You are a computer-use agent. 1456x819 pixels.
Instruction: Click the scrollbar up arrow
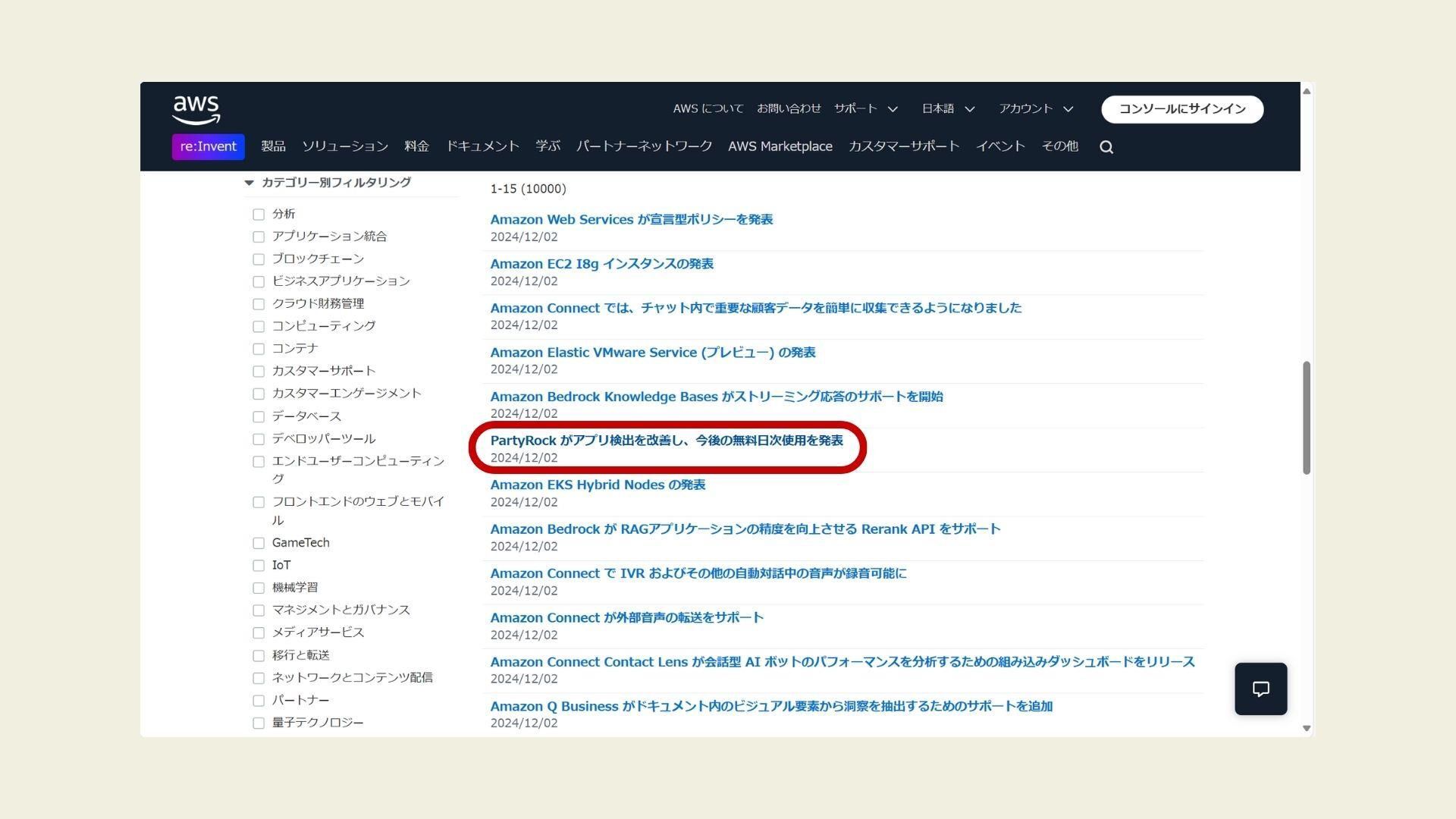[1307, 91]
